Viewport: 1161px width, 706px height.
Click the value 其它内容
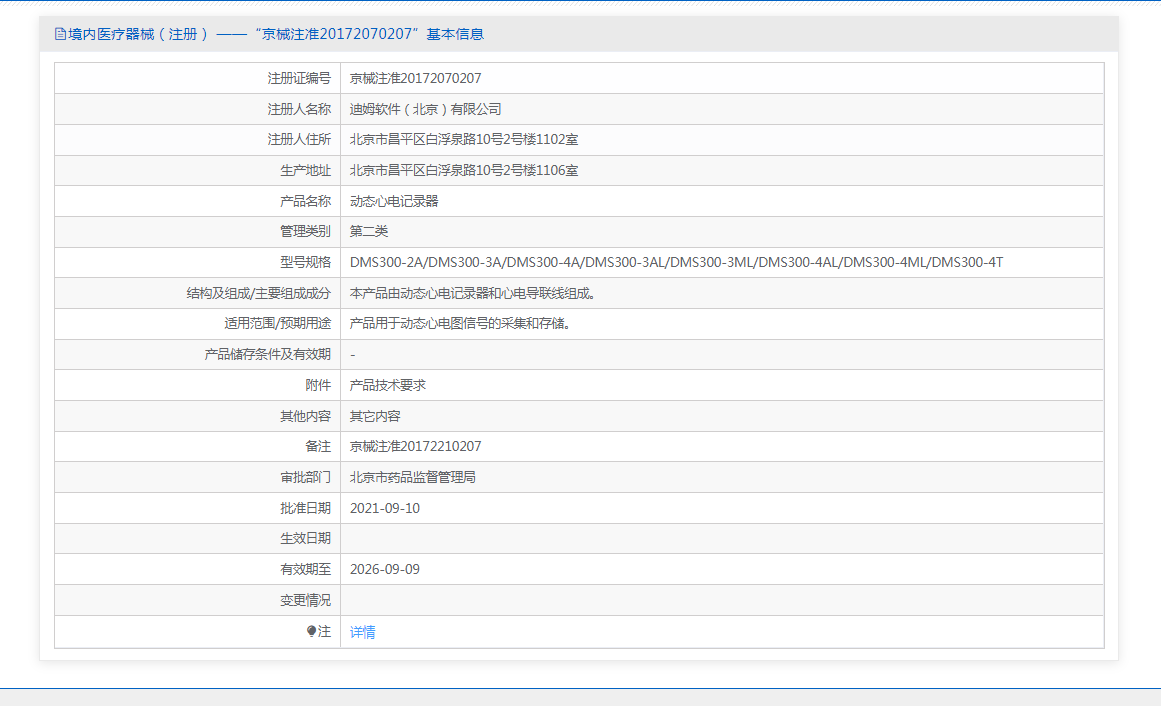(x=375, y=416)
